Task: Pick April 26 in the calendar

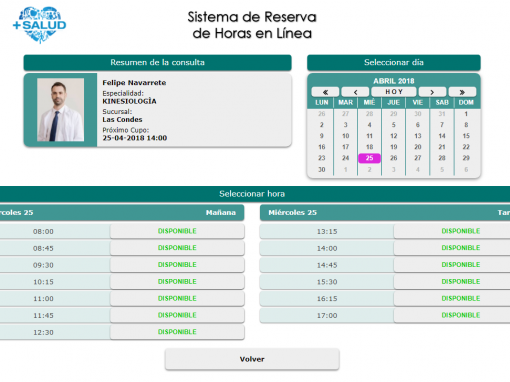Action: click(394, 158)
